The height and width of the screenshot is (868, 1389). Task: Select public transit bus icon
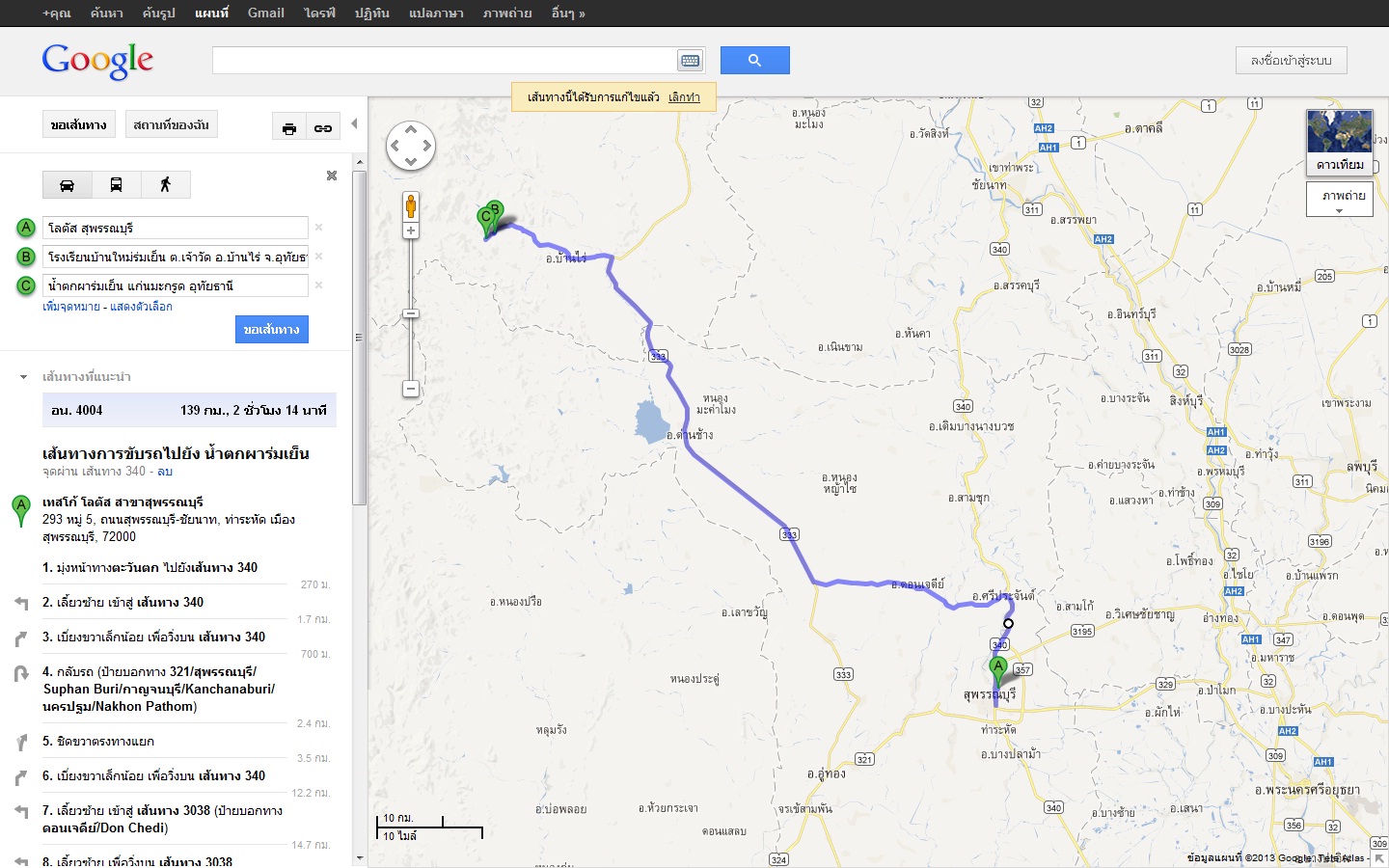116,185
